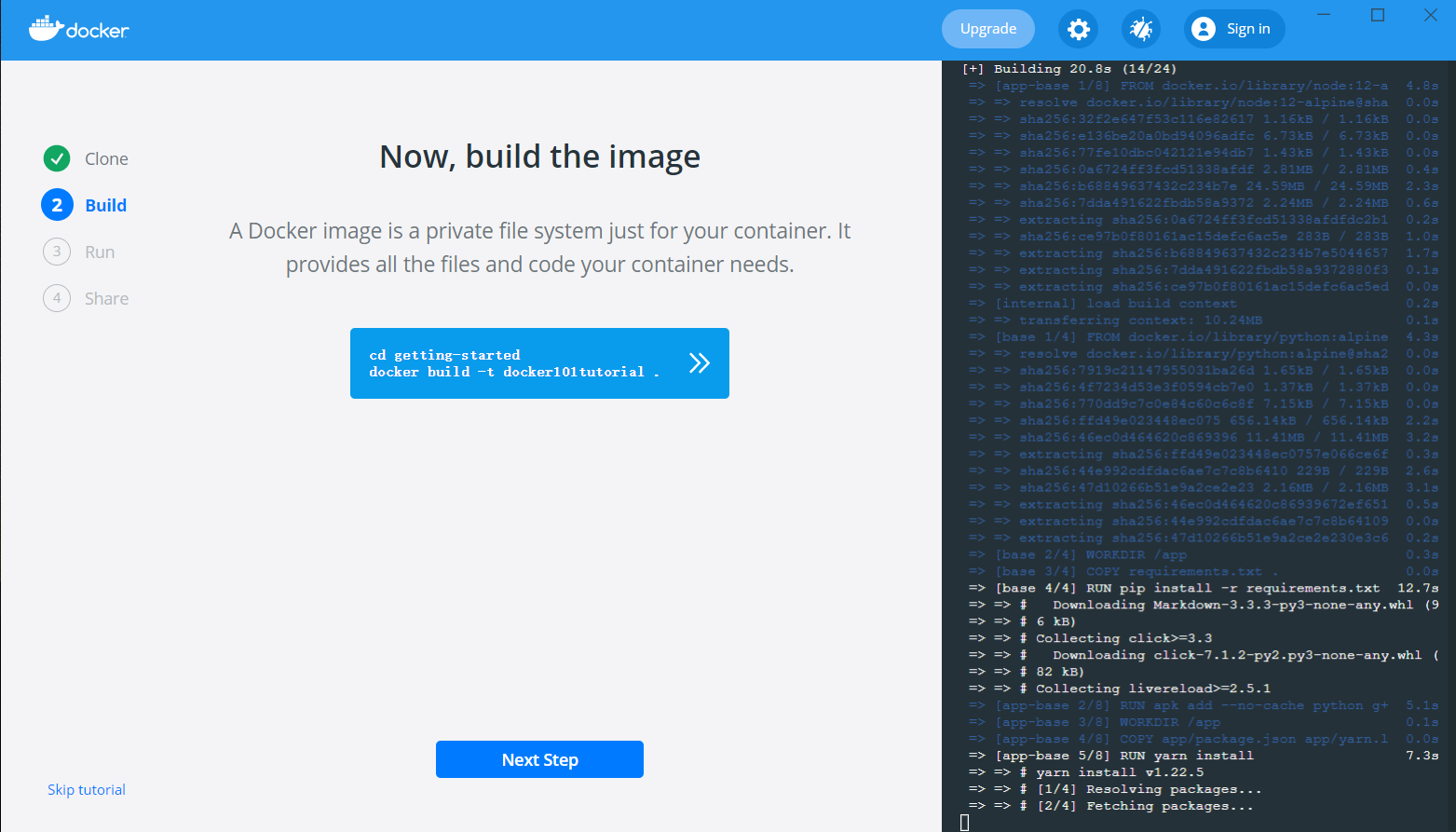Viewport: 1456px width, 832px height.
Task: Click the Upgrade button
Action: click(x=988, y=29)
